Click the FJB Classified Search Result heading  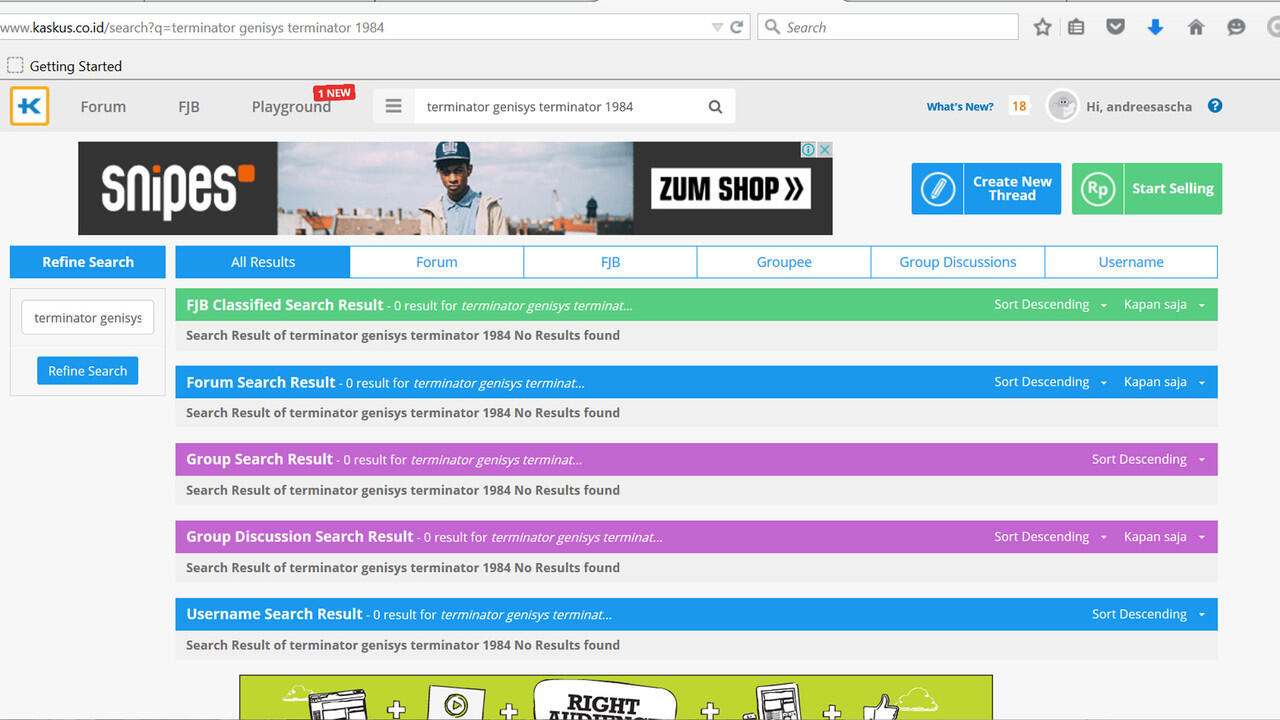[x=285, y=305]
